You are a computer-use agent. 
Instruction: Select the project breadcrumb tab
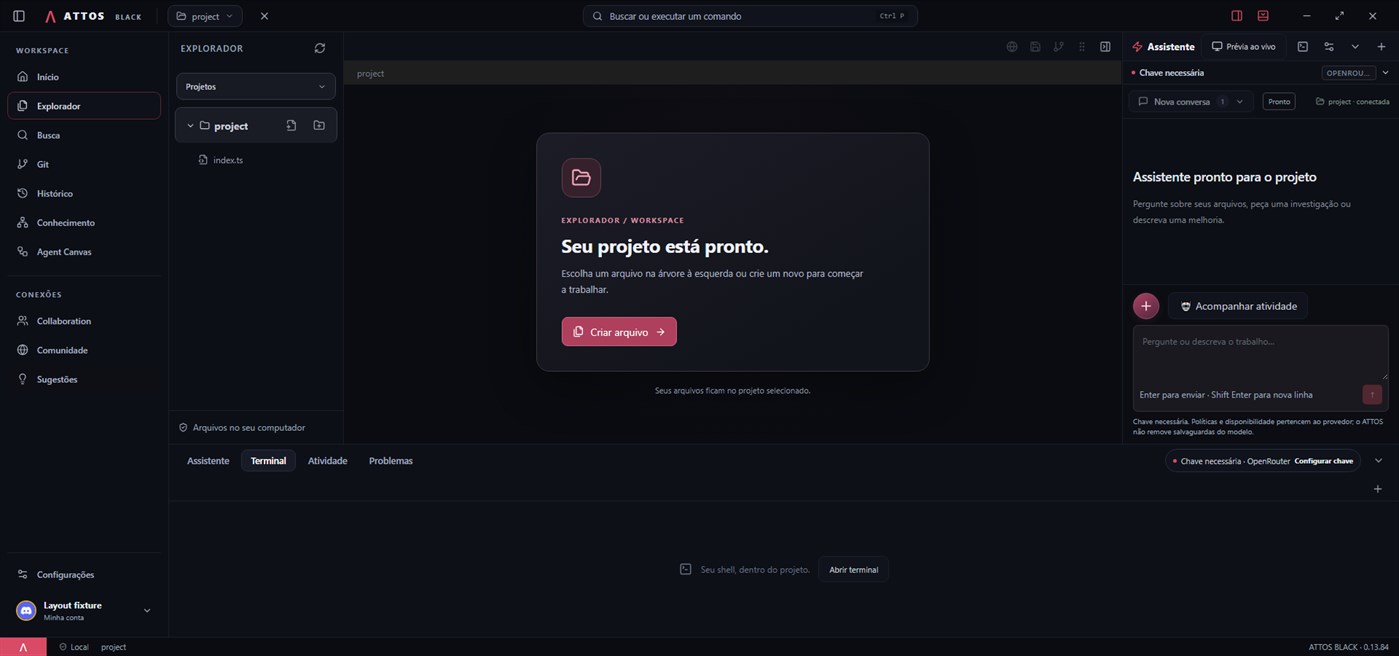click(x=370, y=73)
